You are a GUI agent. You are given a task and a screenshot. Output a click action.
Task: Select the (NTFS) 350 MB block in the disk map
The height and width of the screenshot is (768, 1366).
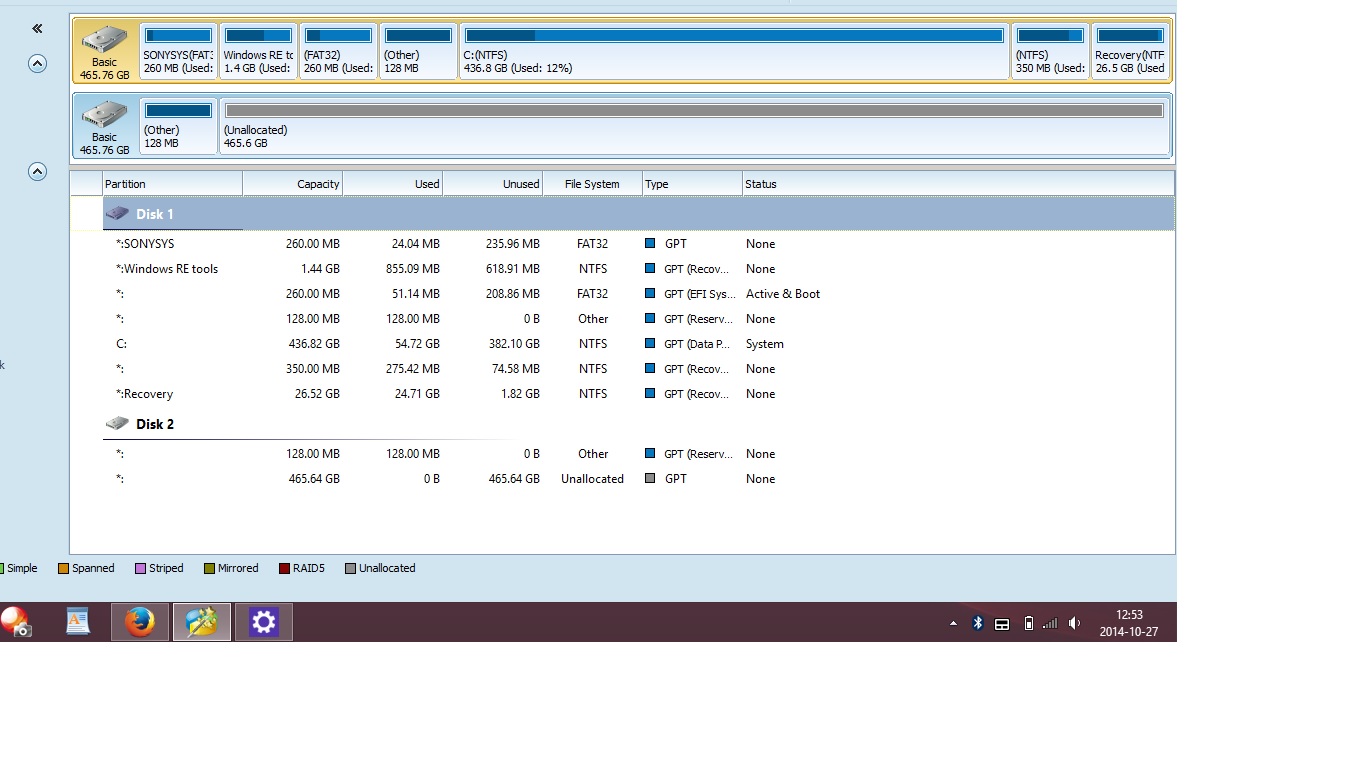1050,51
